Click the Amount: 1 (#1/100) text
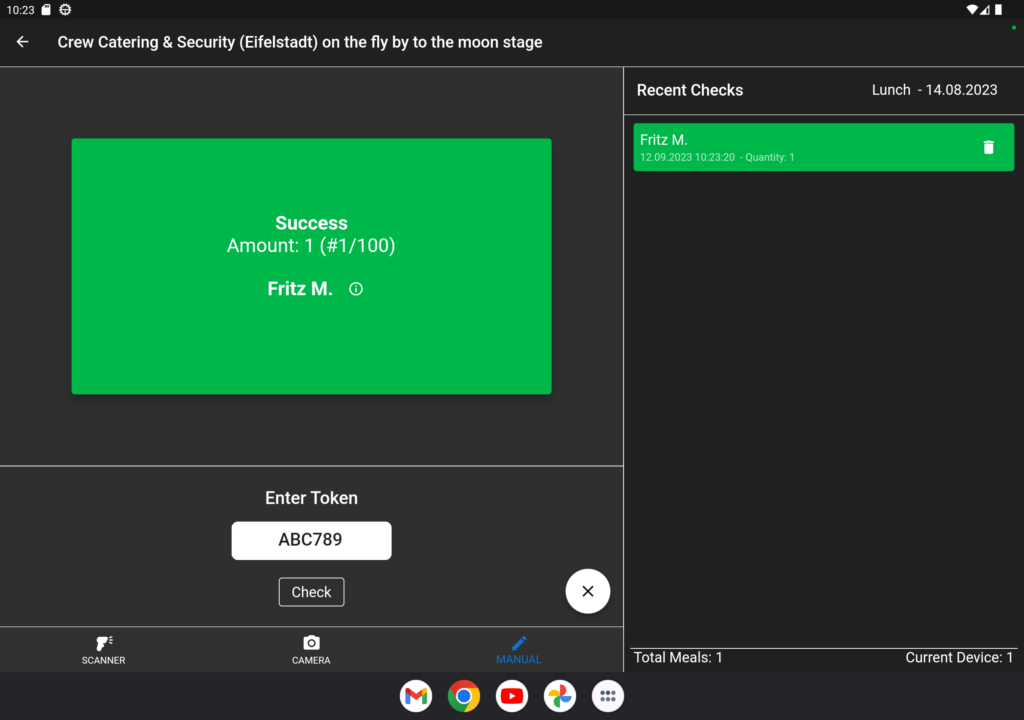The image size is (1024, 720). tap(311, 246)
